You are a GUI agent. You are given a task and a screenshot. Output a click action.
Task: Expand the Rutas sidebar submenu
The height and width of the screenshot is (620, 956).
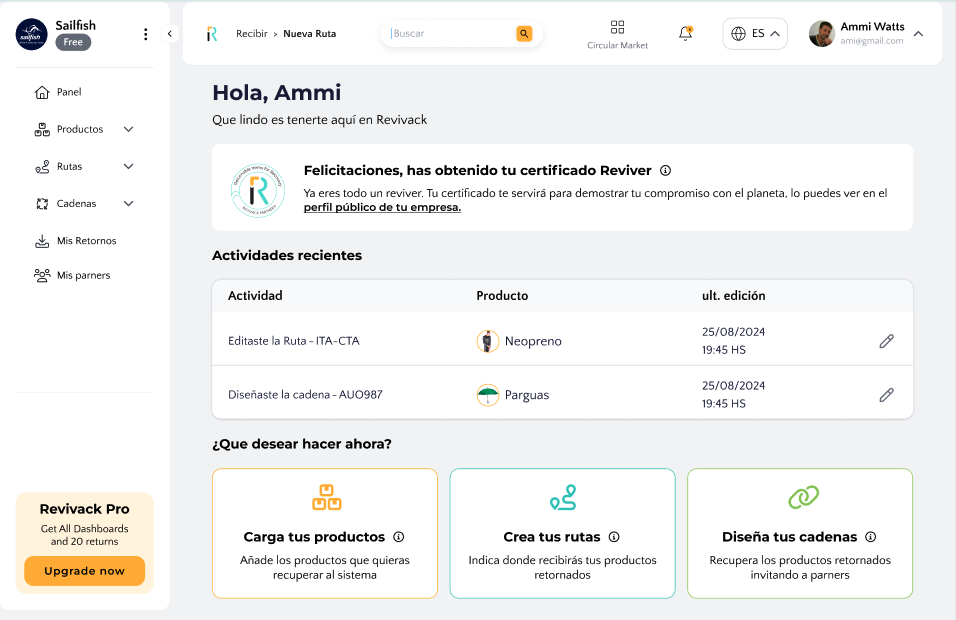point(128,166)
